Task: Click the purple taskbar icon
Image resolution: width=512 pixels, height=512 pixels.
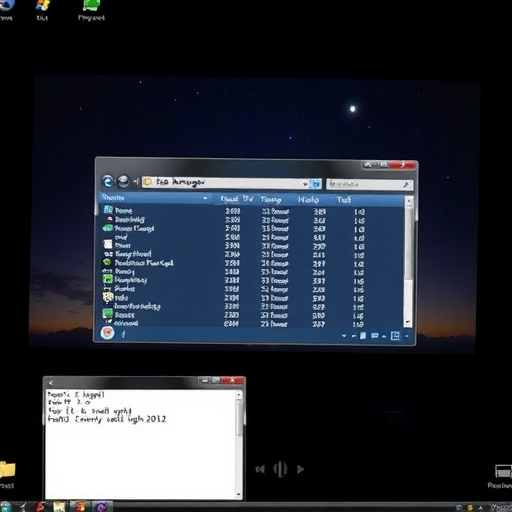Action: pos(102,507)
